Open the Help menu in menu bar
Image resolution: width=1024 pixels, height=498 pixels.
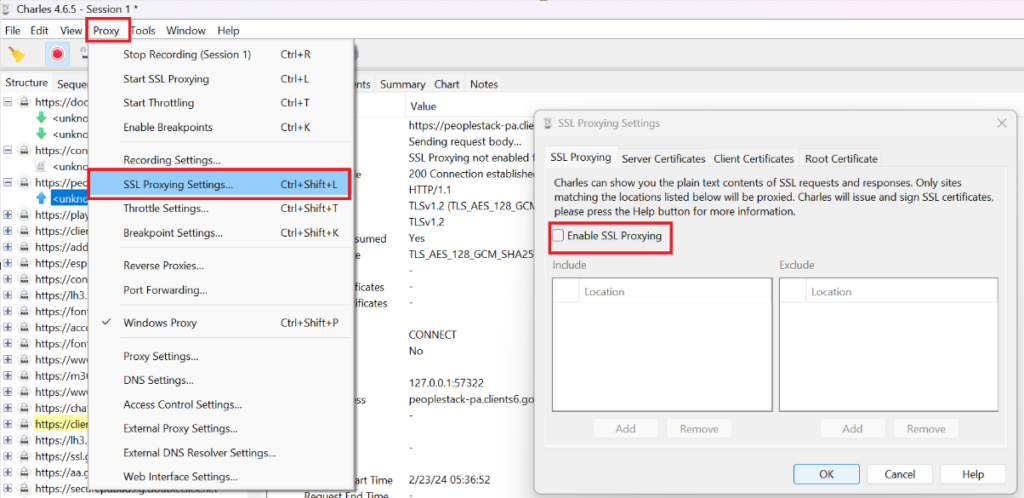click(228, 30)
